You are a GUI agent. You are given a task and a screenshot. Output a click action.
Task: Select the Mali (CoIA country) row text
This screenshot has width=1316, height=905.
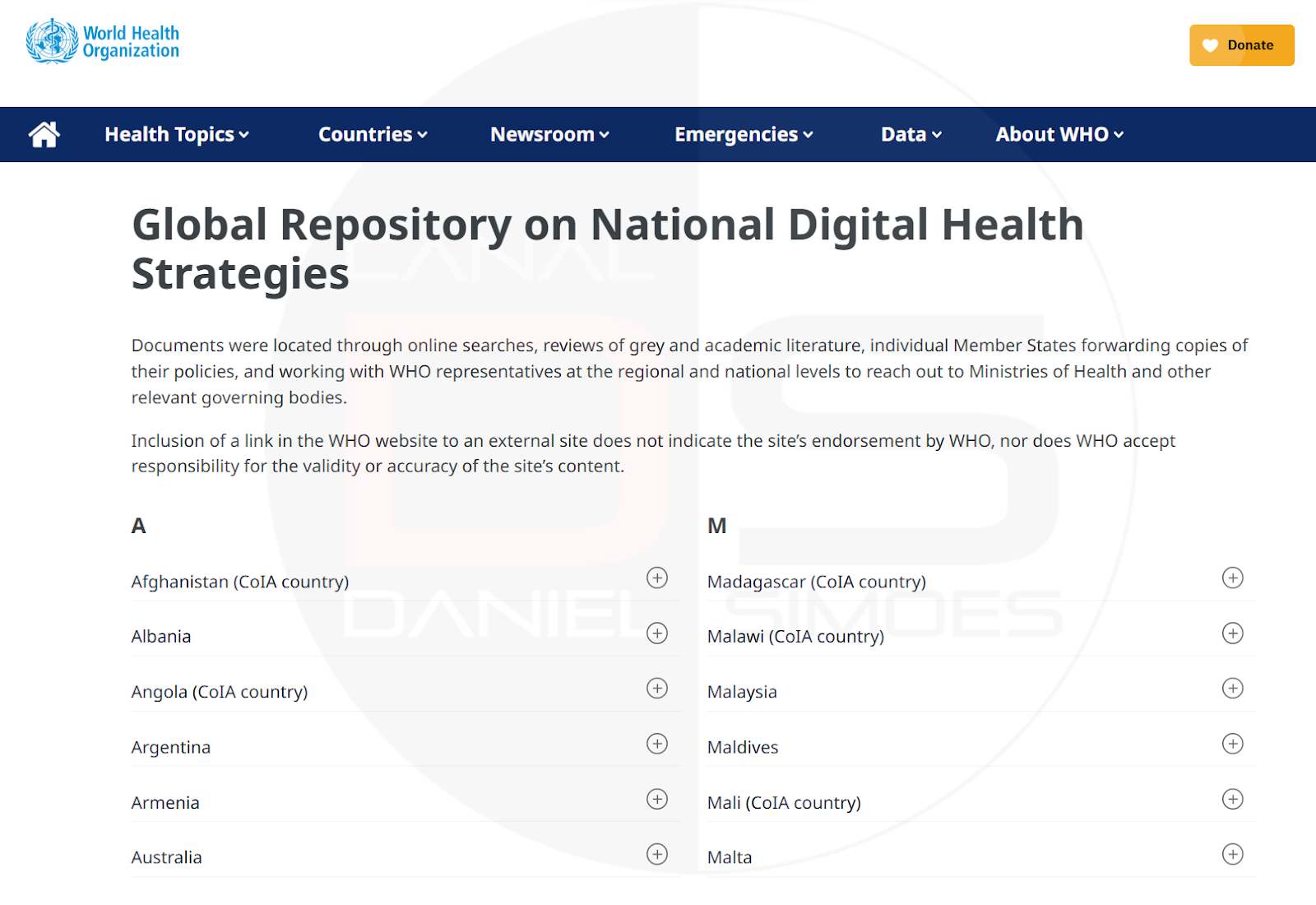(x=785, y=802)
